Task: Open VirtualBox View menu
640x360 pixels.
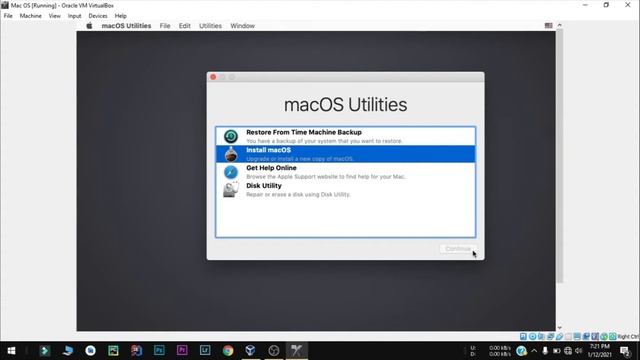Action: [55, 16]
